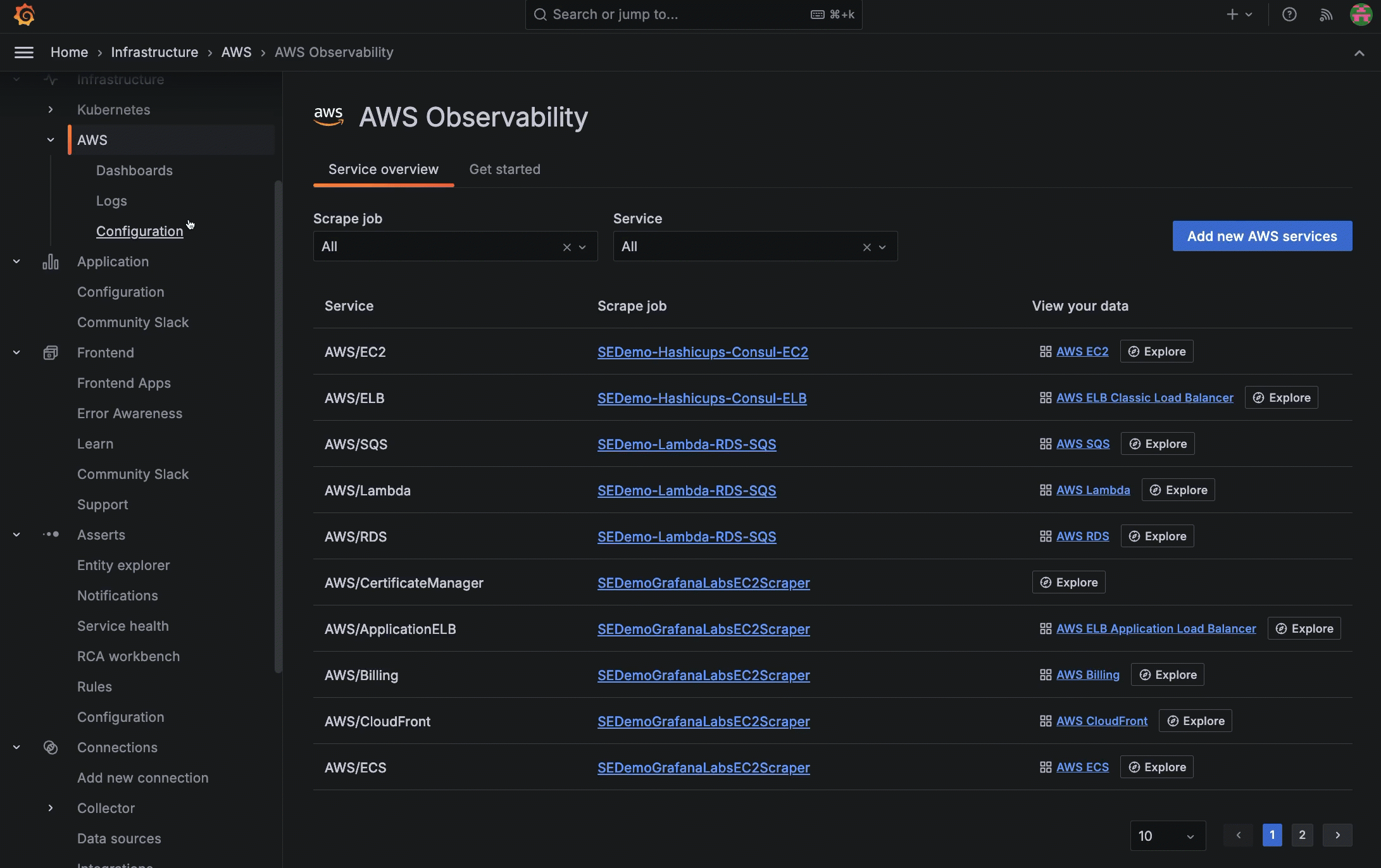Click the Frontend icon in the sidebar
This screenshot has height=868, width=1381.
51,352
